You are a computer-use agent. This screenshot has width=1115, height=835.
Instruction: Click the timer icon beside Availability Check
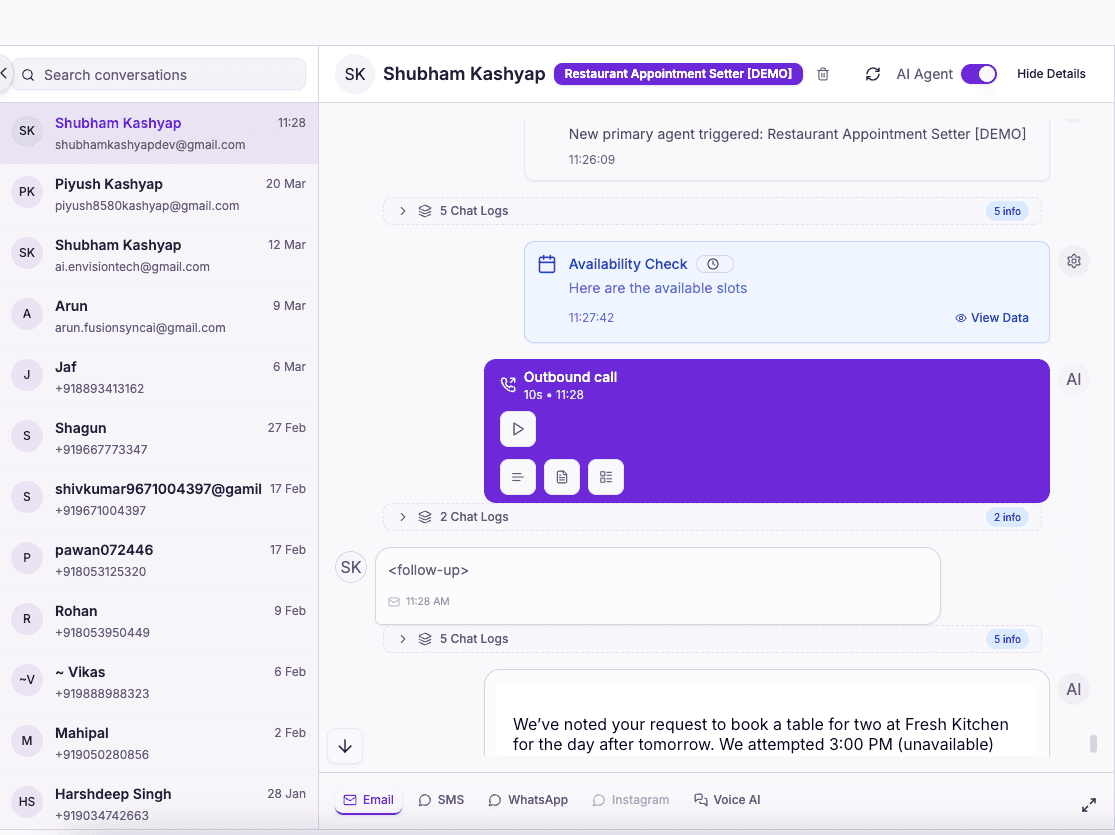tap(714, 263)
